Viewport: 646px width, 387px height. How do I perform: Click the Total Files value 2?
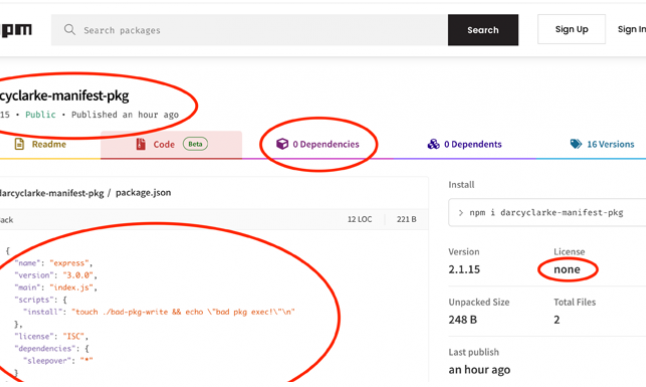tap(557, 320)
